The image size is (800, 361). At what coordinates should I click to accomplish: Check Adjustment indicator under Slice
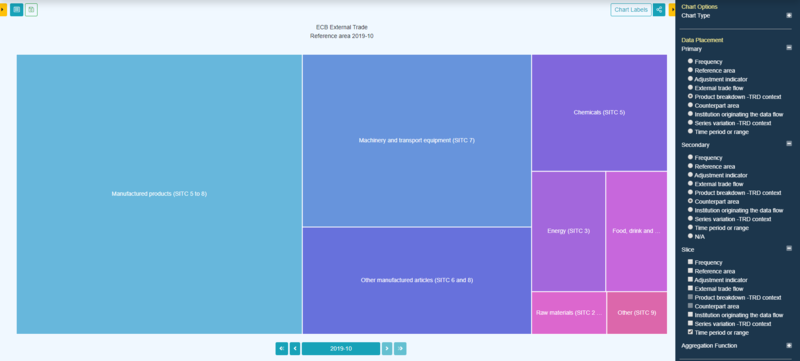pos(690,279)
